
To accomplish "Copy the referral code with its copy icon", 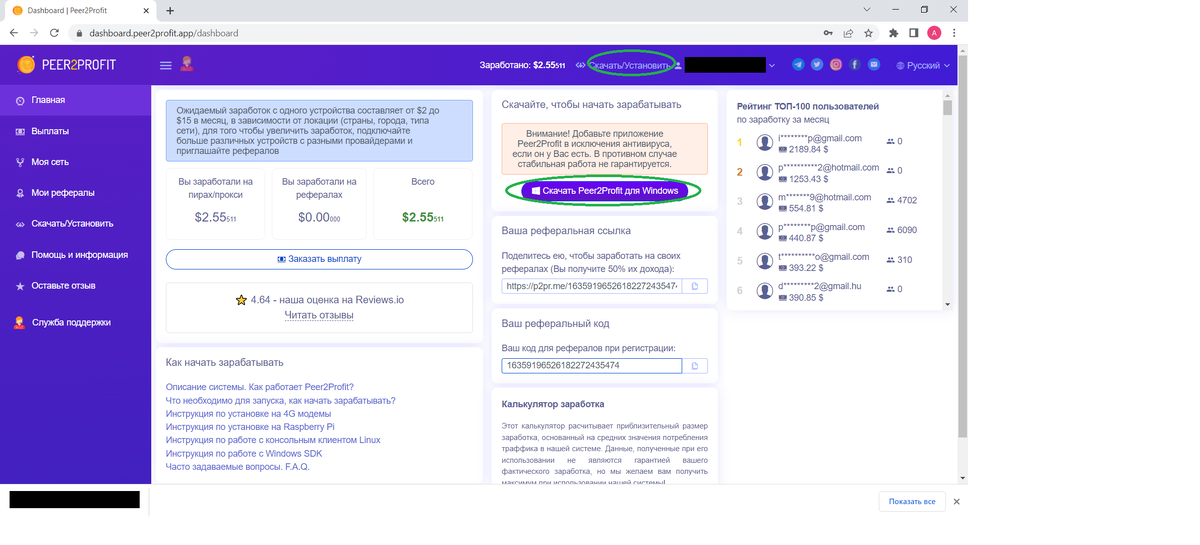I will click(x=695, y=365).
